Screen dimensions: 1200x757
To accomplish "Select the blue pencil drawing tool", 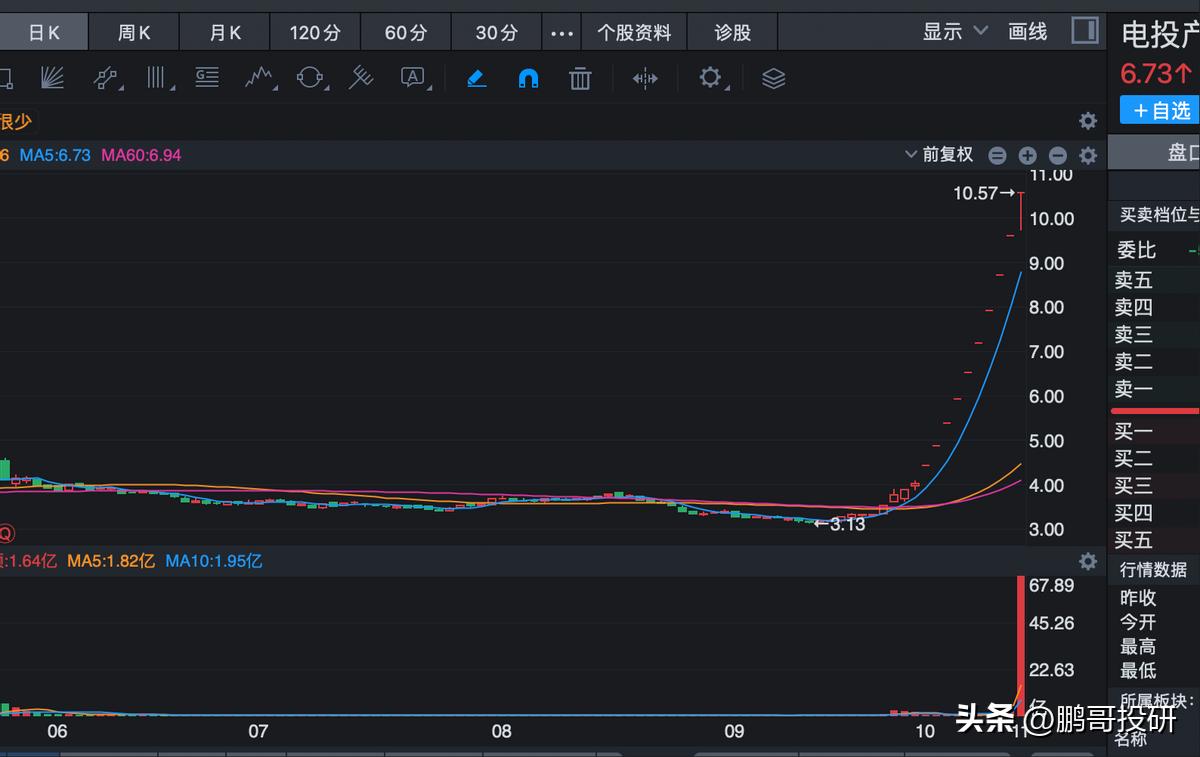I will [x=476, y=77].
